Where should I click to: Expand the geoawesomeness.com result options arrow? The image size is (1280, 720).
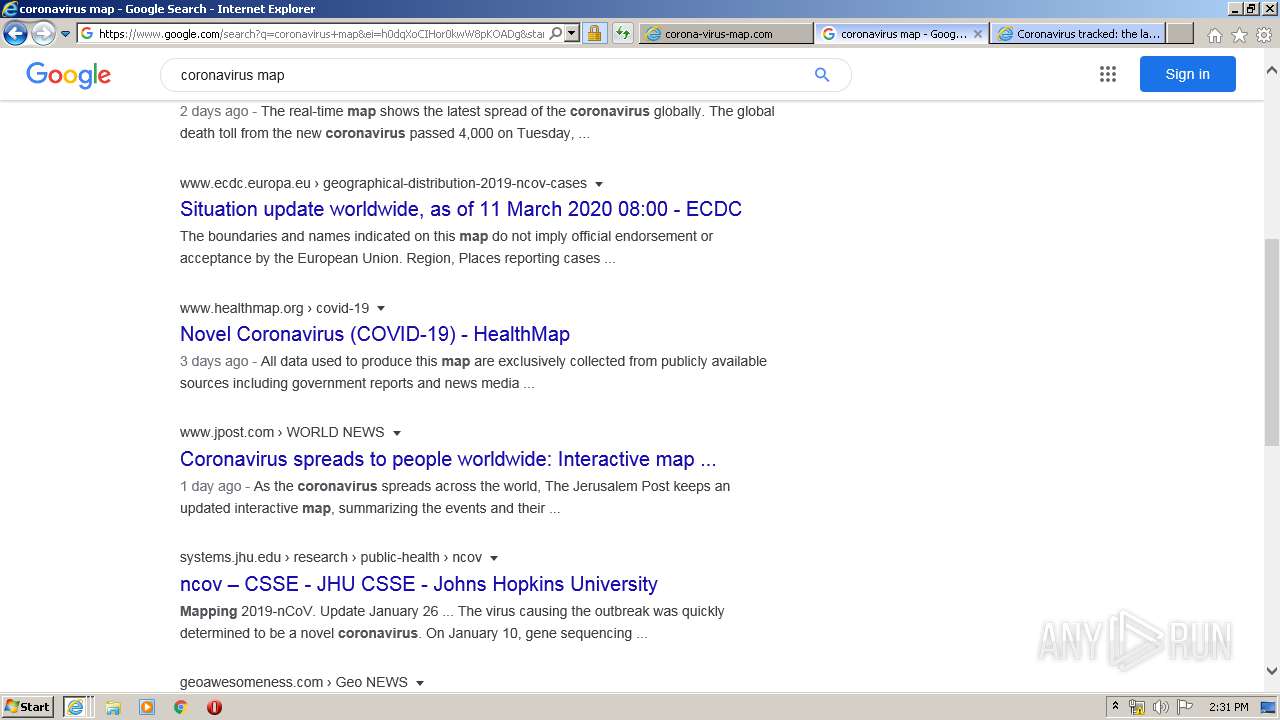[420, 683]
